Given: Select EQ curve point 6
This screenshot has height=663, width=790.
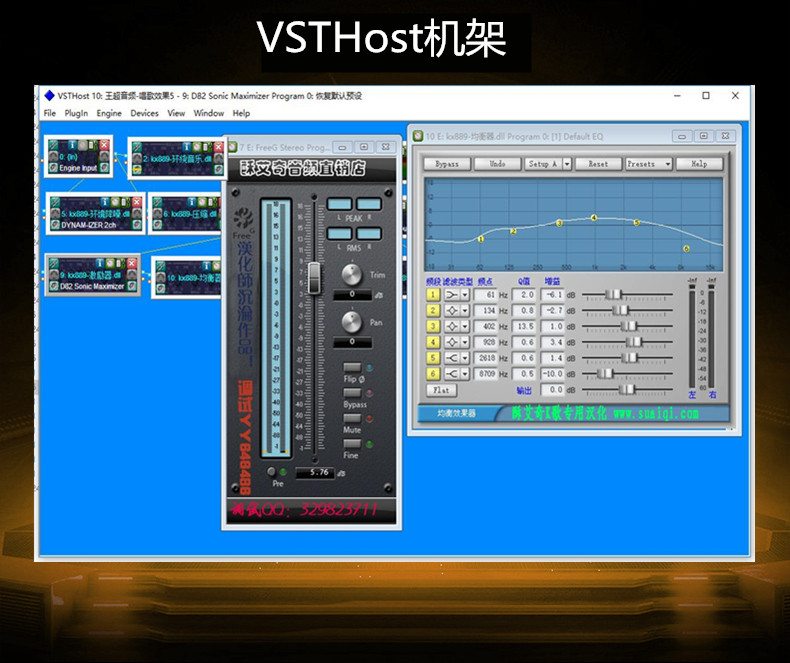Looking at the screenshot, I should click(x=686, y=248).
